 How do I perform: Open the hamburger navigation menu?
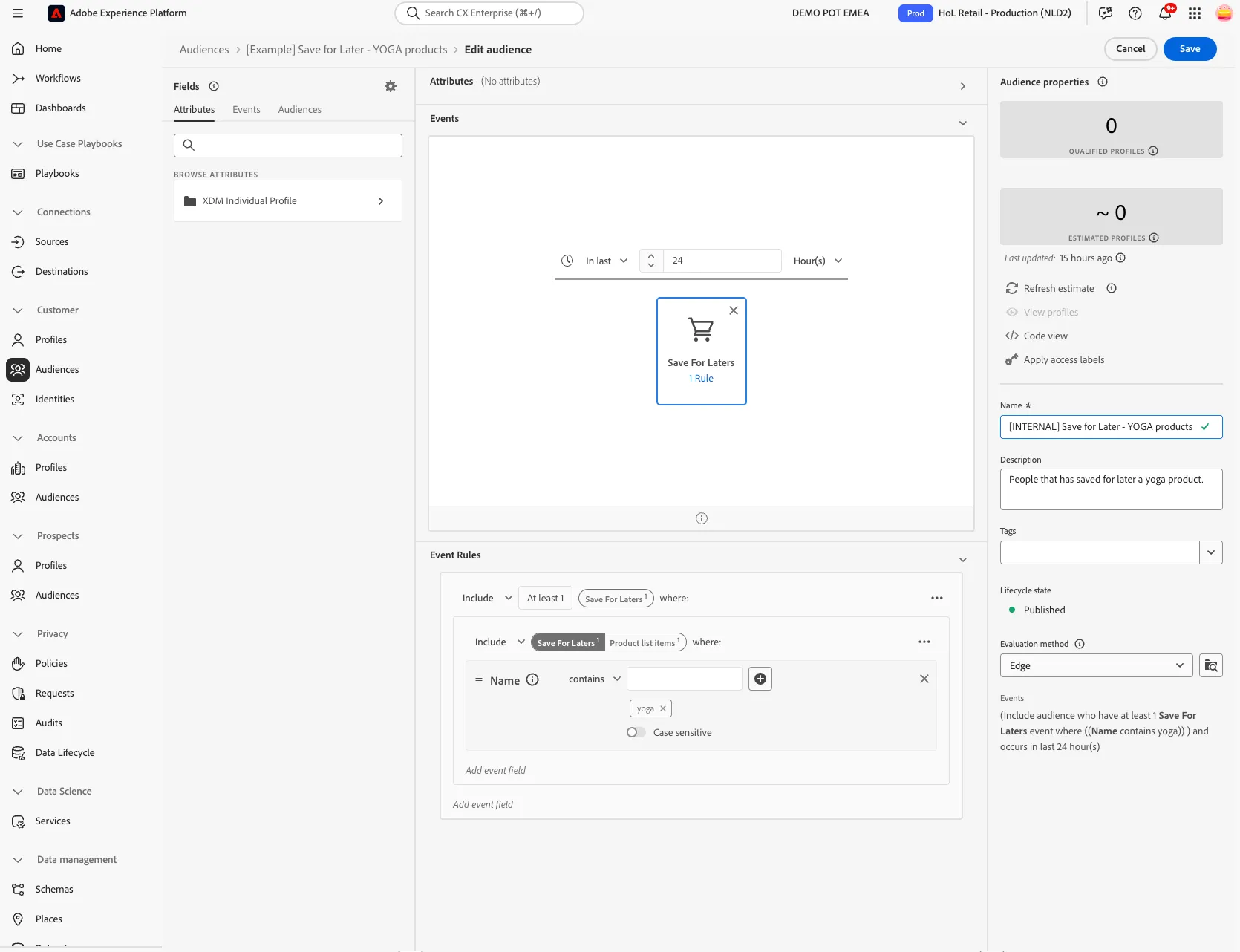click(18, 13)
